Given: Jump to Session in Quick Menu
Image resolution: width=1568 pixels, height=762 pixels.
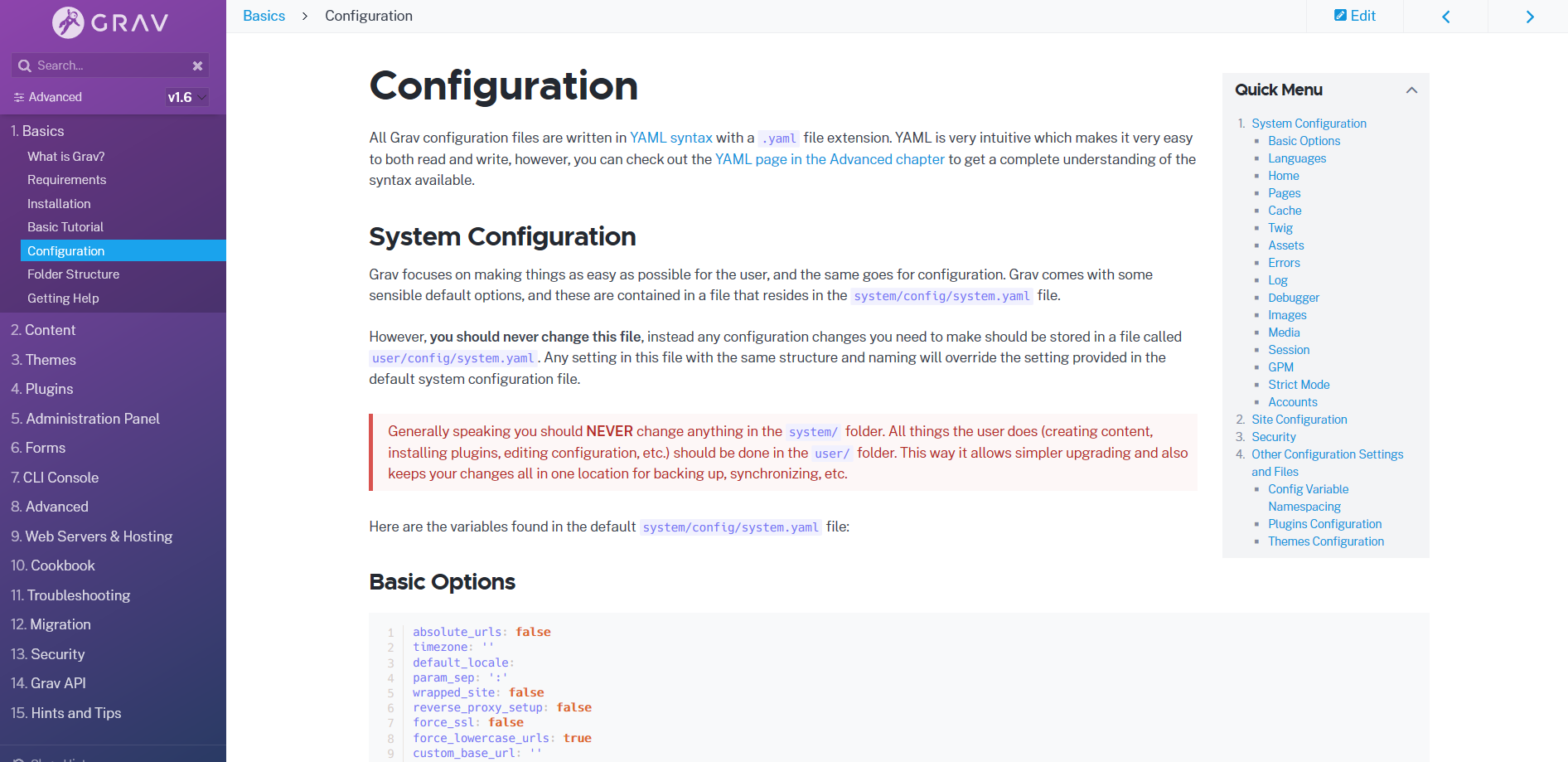Looking at the screenshot, I should (1289, 350).
